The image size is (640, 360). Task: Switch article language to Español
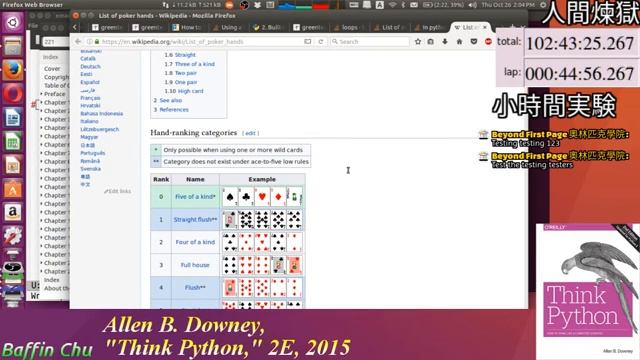coord(90,82)
